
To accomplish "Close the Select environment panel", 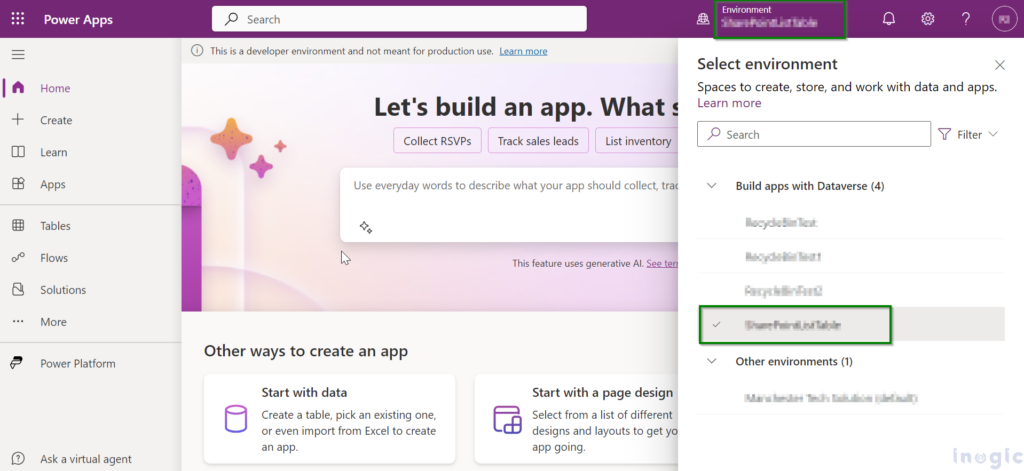I will (999, 65).
